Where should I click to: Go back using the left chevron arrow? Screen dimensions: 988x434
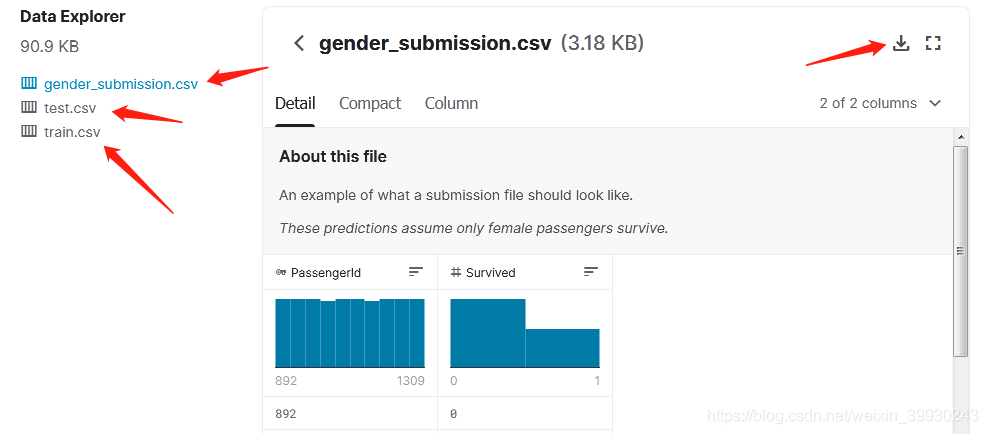point(299,43)
